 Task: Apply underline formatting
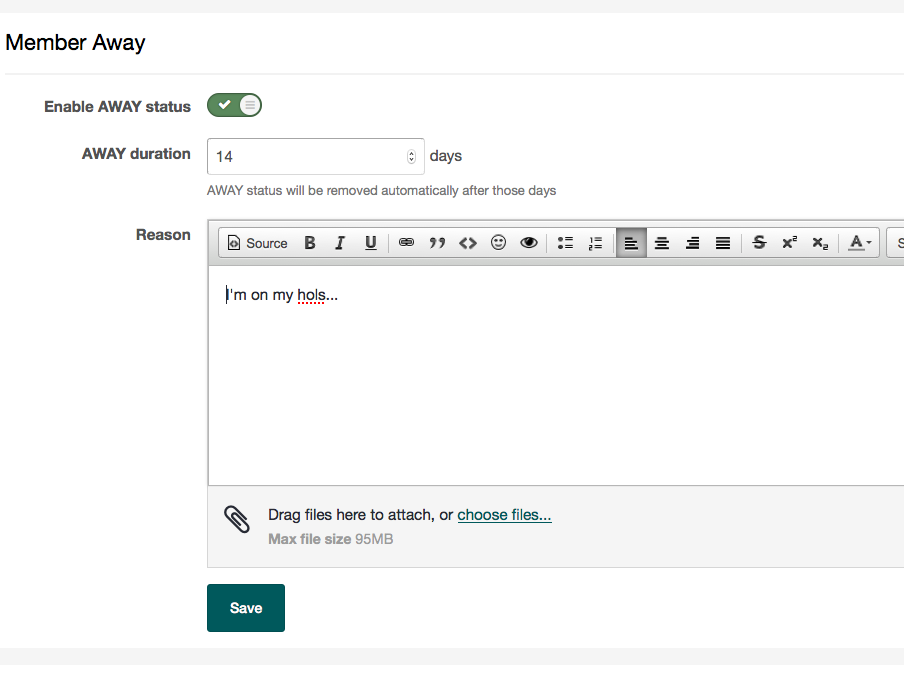[x=371, y=243]
